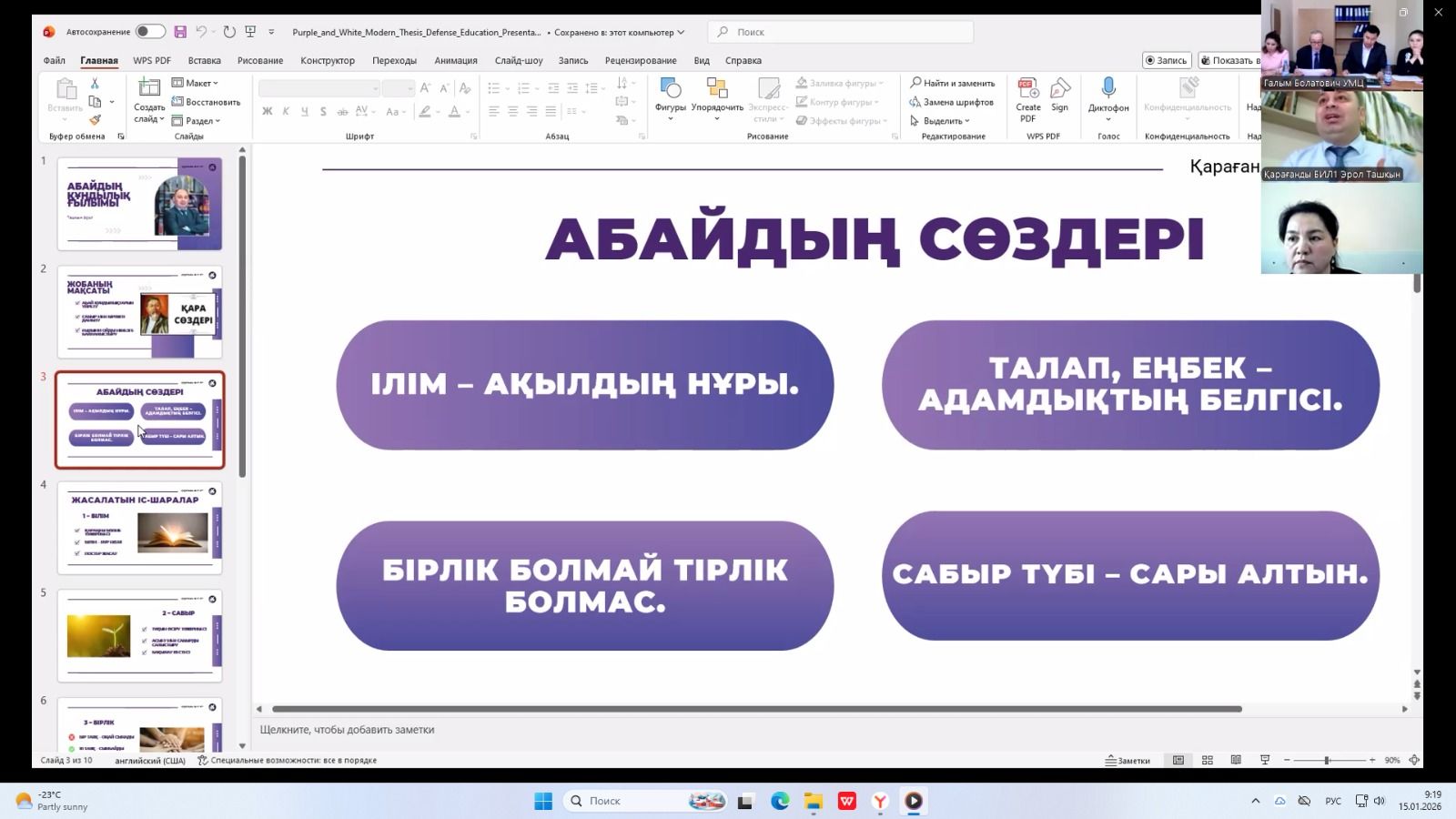Switch to slide sorter view icon

pos(1208,760)
